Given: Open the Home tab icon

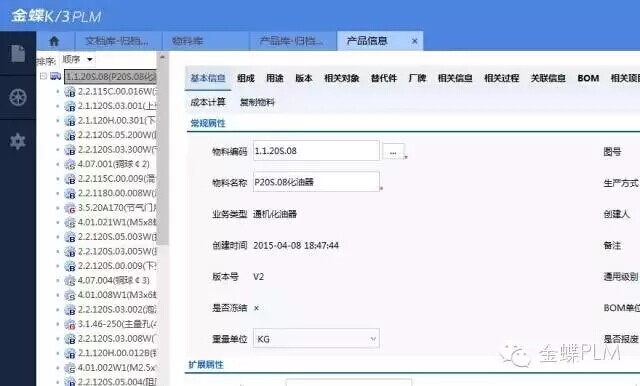Looking at the screenshot, I should (54, 41).
